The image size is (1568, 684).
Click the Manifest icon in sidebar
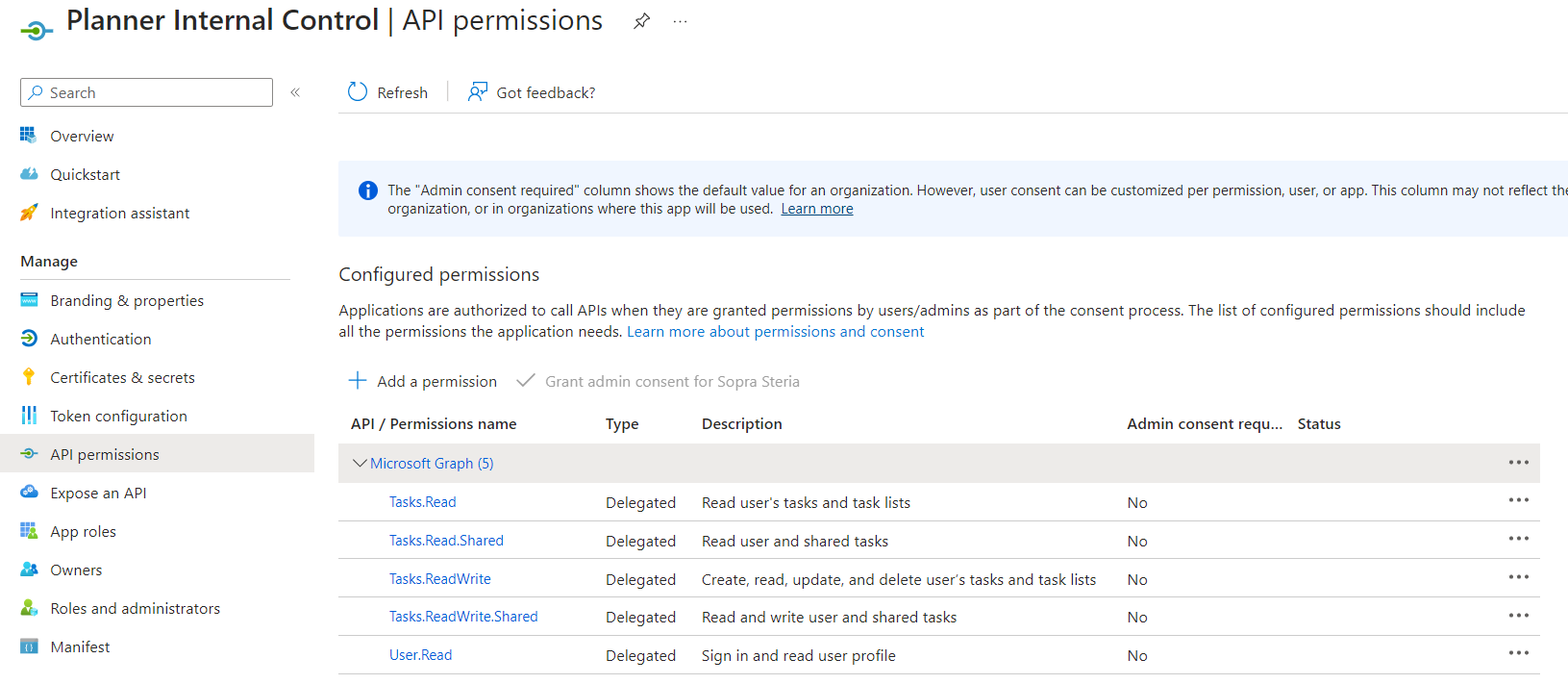(x=29, y=646)
